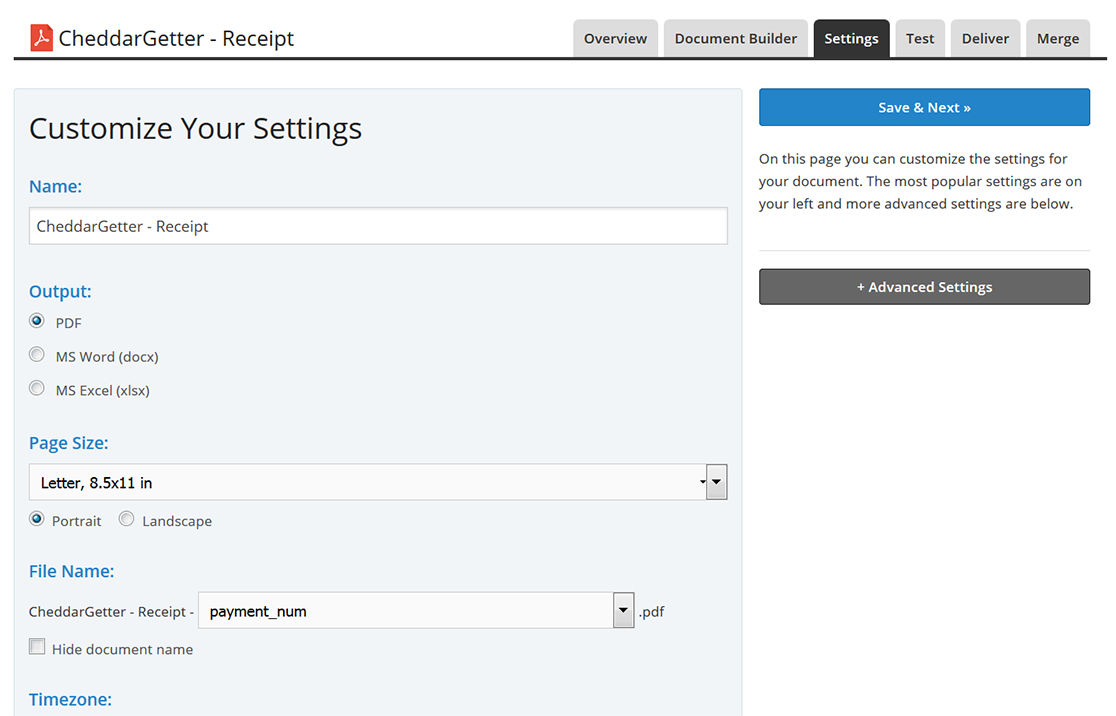This screenshot has width=1116, height=716.
Task: Click the Save & Next button
Action: click(x=924, y=108)
